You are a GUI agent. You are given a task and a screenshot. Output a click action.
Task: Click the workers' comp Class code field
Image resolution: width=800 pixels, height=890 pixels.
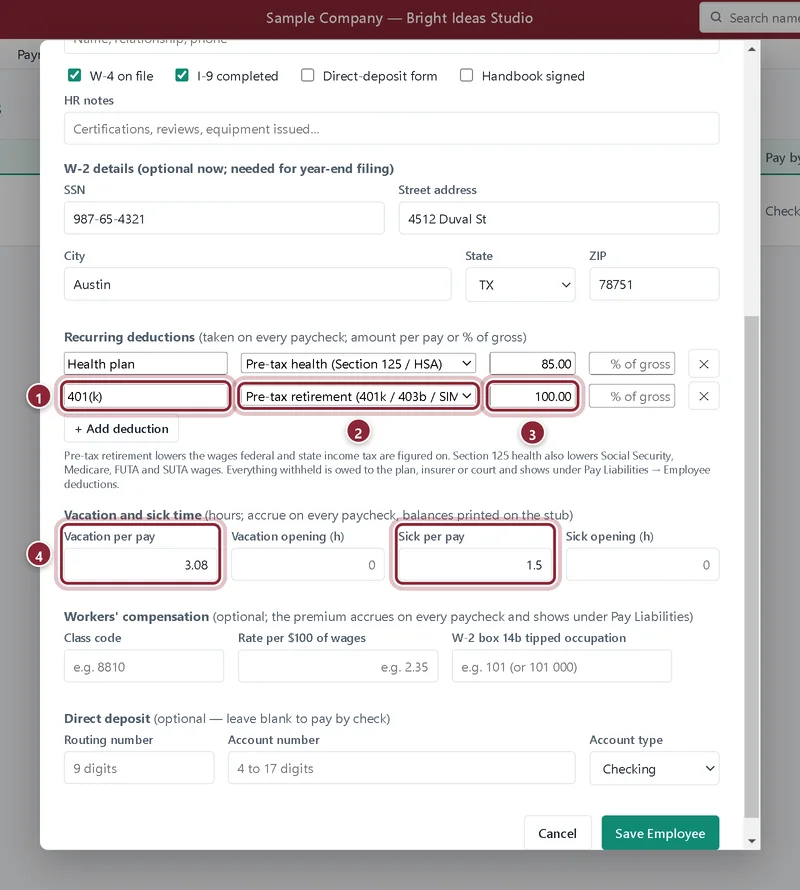tap(144, 666)
